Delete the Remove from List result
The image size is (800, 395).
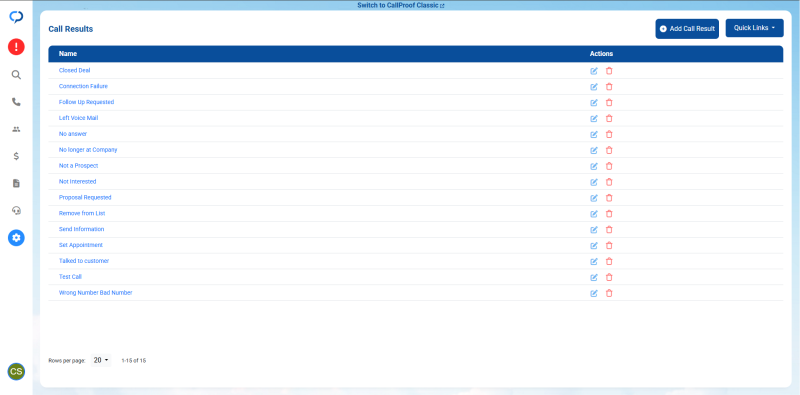[x=609, y=213]
